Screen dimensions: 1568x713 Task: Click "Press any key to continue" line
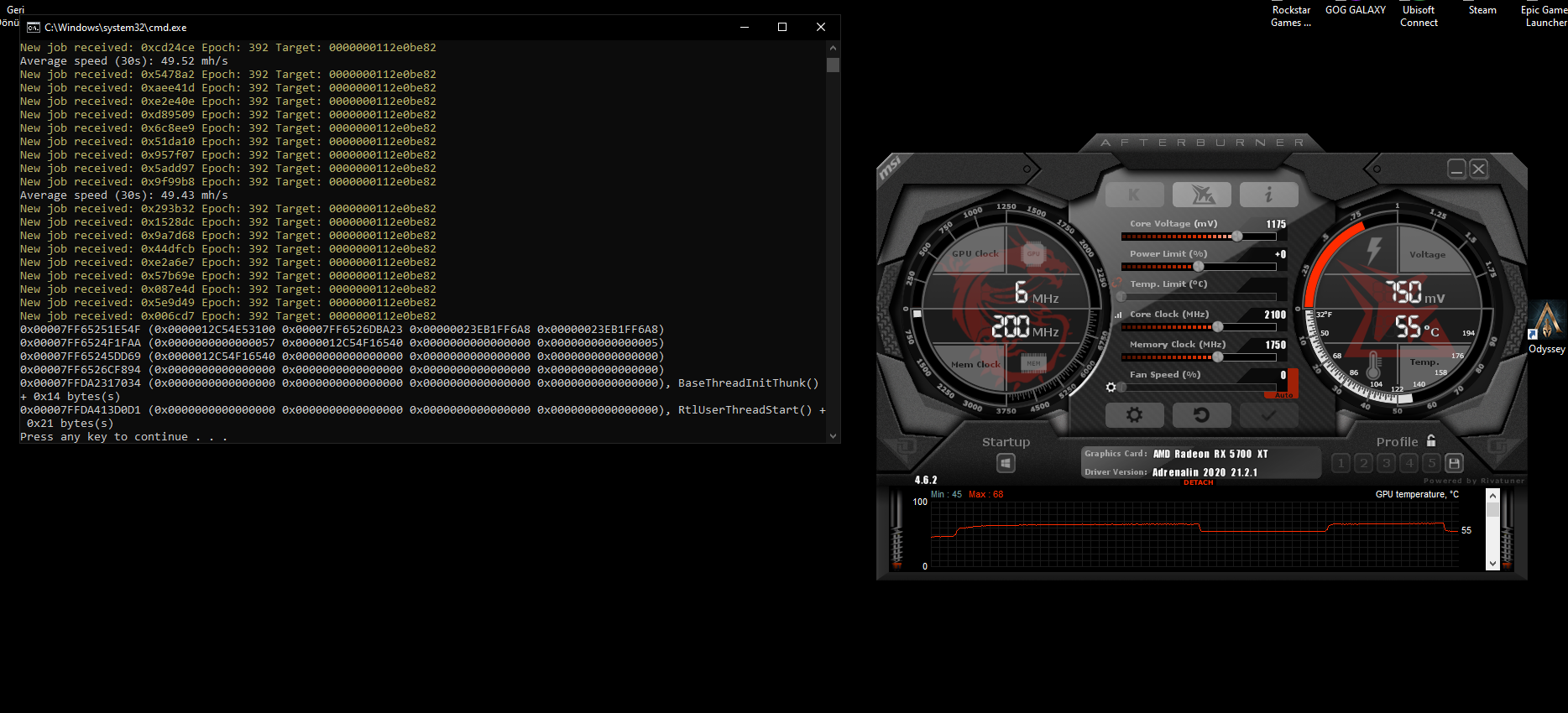[x=124, y=437]
